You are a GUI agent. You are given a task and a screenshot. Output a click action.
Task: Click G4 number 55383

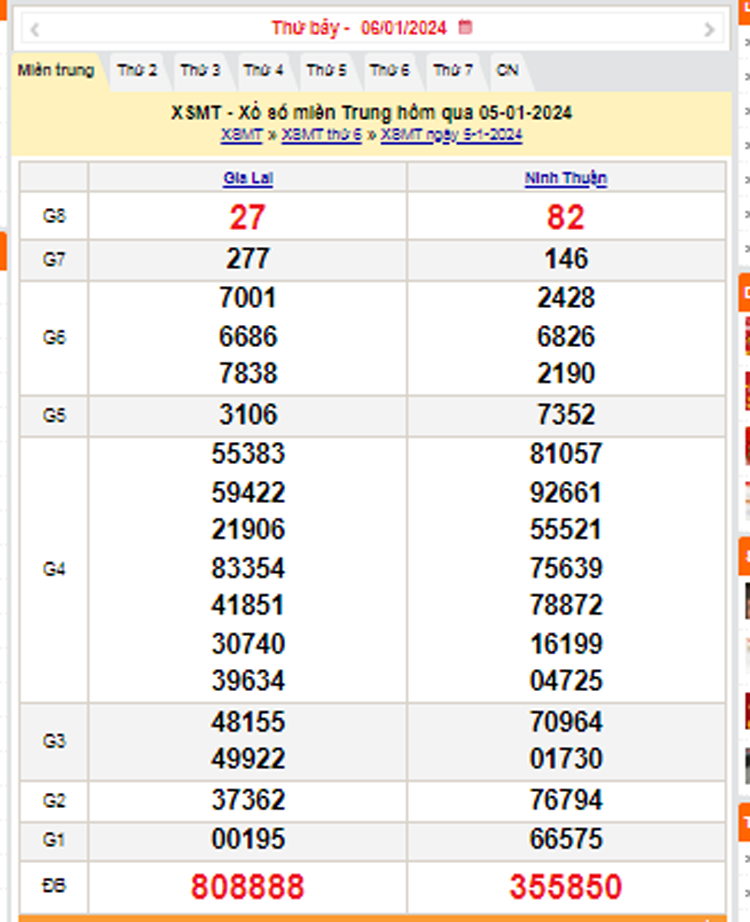(248, 453)
